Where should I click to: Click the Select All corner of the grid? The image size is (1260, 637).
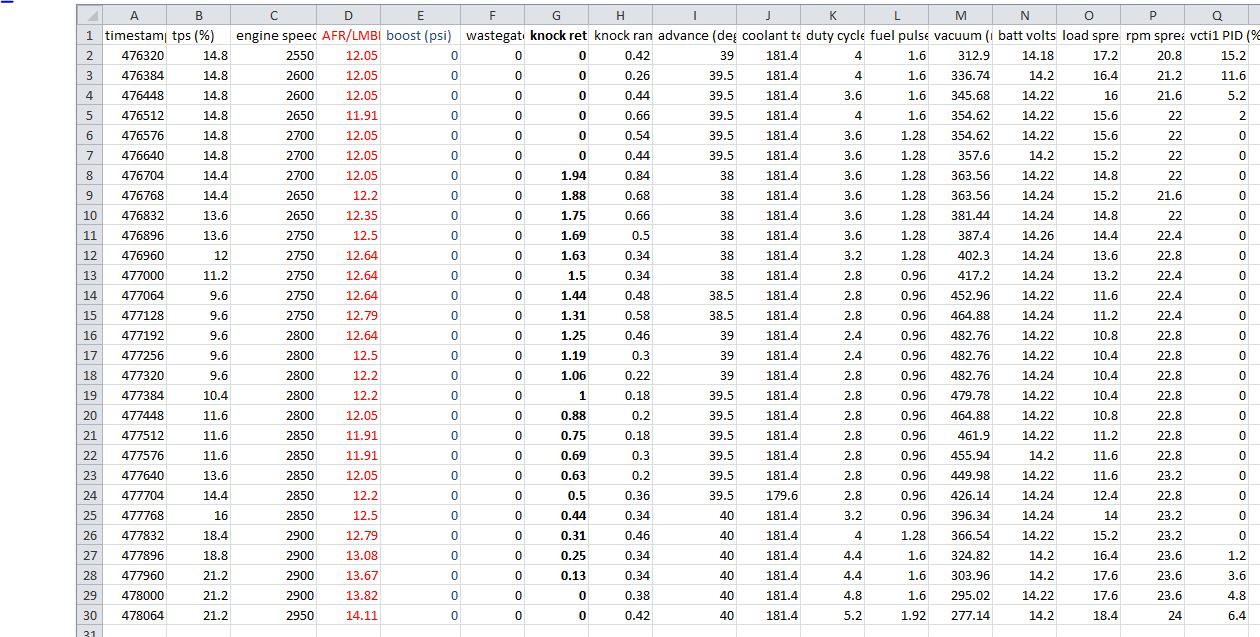coord(89,15)
